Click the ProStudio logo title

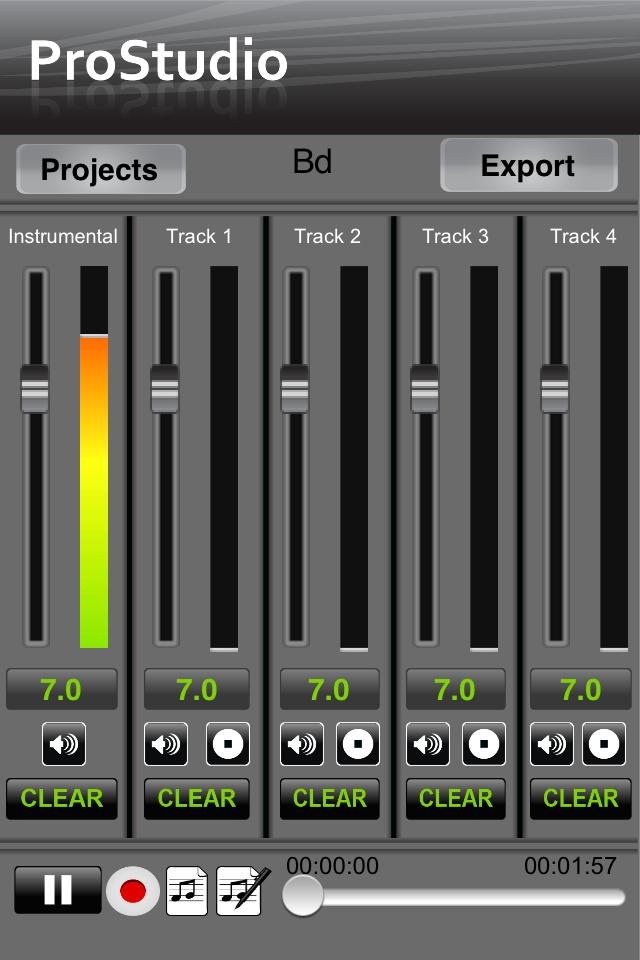[x=159, y=61]
